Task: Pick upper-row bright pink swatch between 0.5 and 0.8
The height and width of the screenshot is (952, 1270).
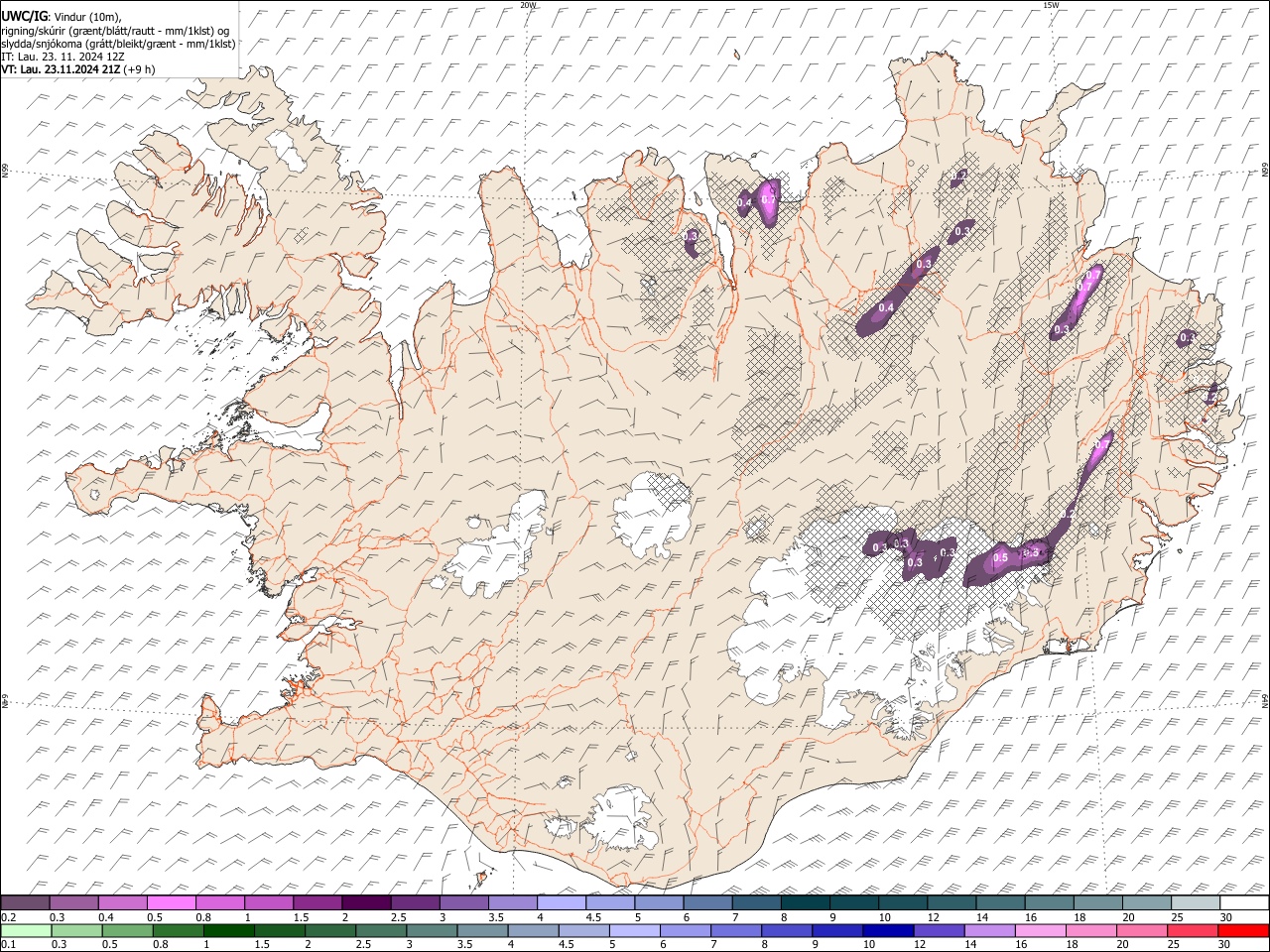Action: (171, 902)
